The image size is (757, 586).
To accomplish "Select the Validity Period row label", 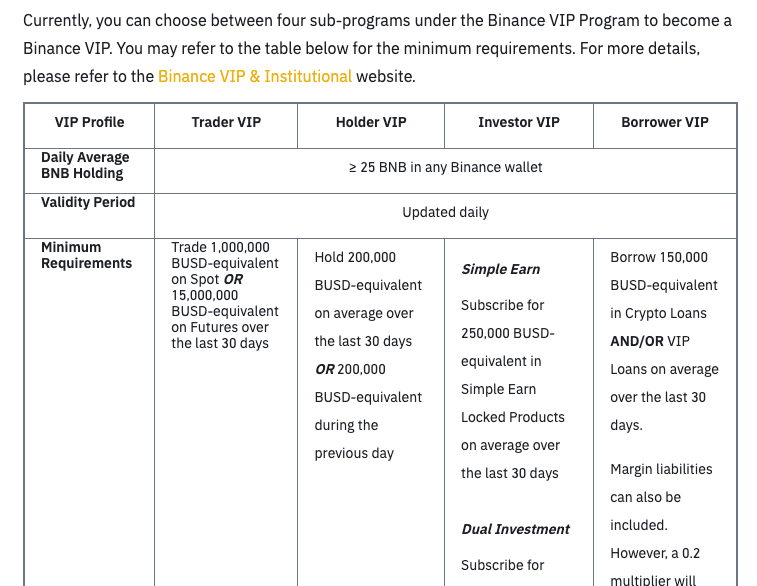I will (88, 202).
